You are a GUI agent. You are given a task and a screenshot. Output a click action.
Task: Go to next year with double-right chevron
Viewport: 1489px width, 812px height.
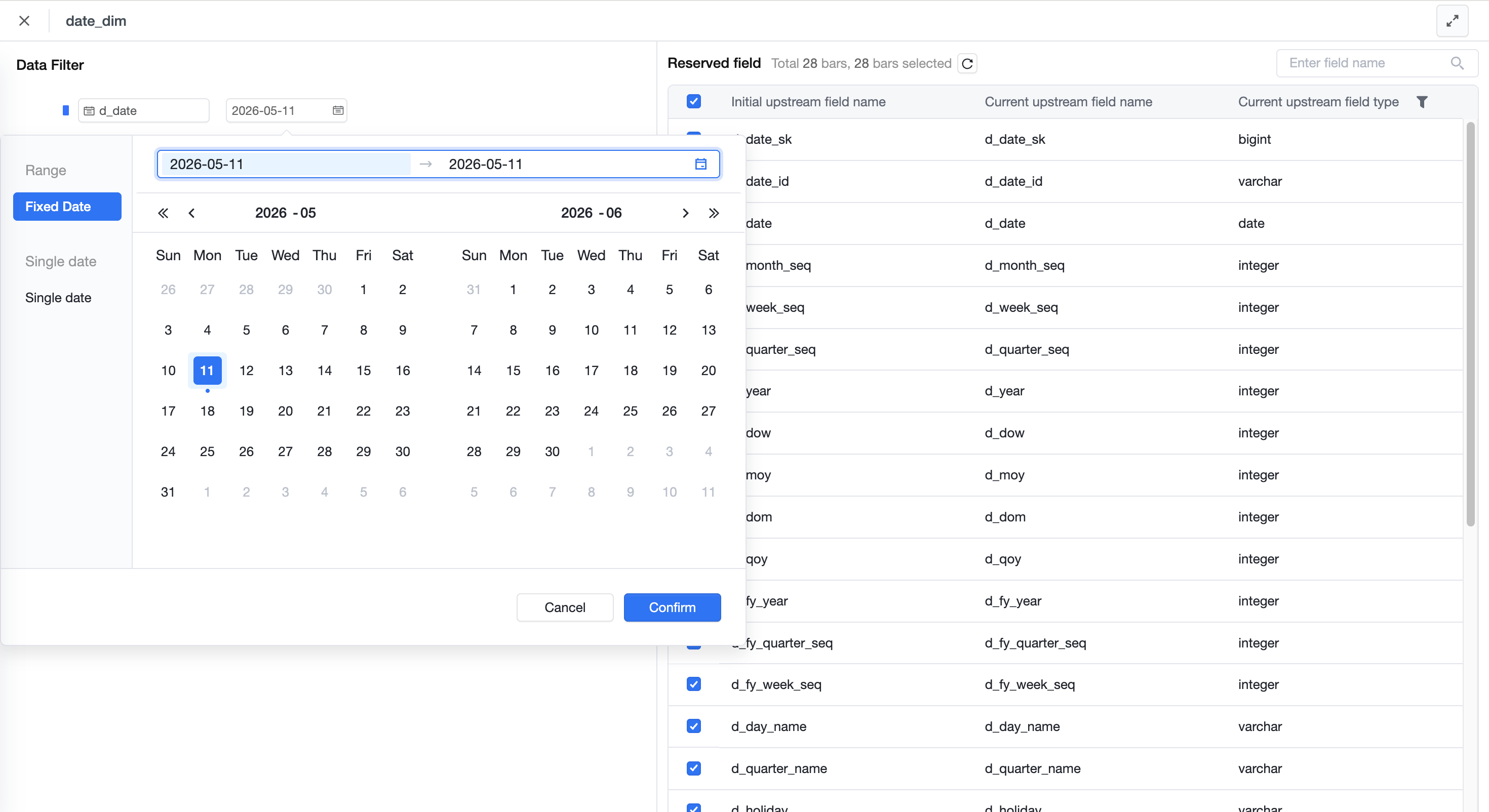click(714, 213)
